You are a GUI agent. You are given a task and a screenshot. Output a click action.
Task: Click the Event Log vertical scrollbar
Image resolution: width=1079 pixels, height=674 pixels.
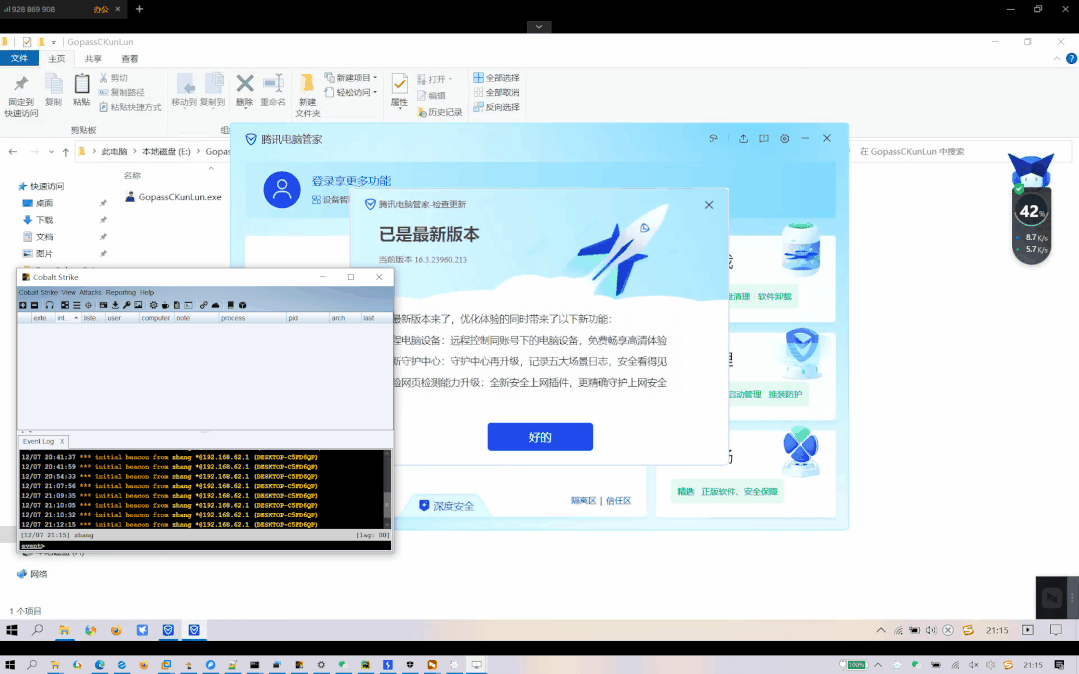point(387,489)
